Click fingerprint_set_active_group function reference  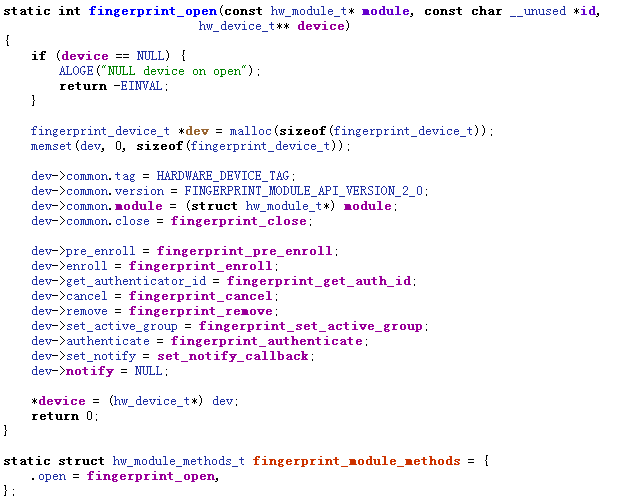pyautogui.click(x=311, y=326)
